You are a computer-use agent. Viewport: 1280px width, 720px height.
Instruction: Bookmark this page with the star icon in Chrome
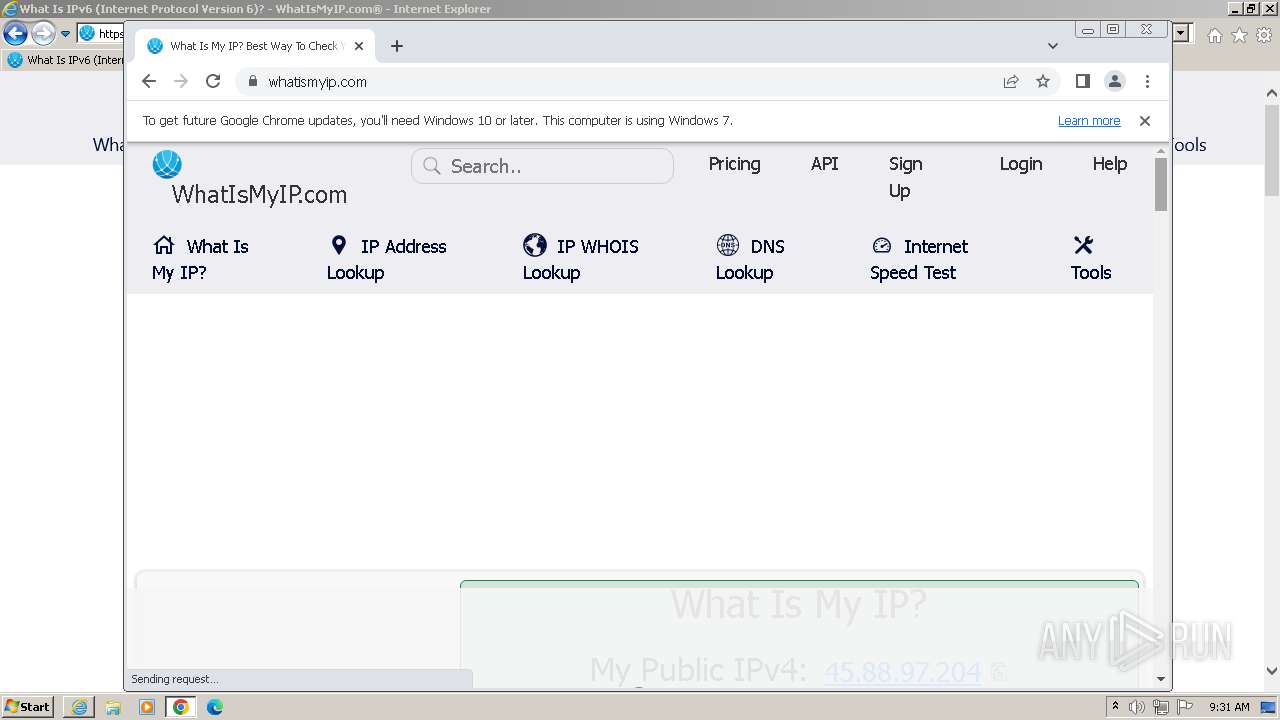1043,82
